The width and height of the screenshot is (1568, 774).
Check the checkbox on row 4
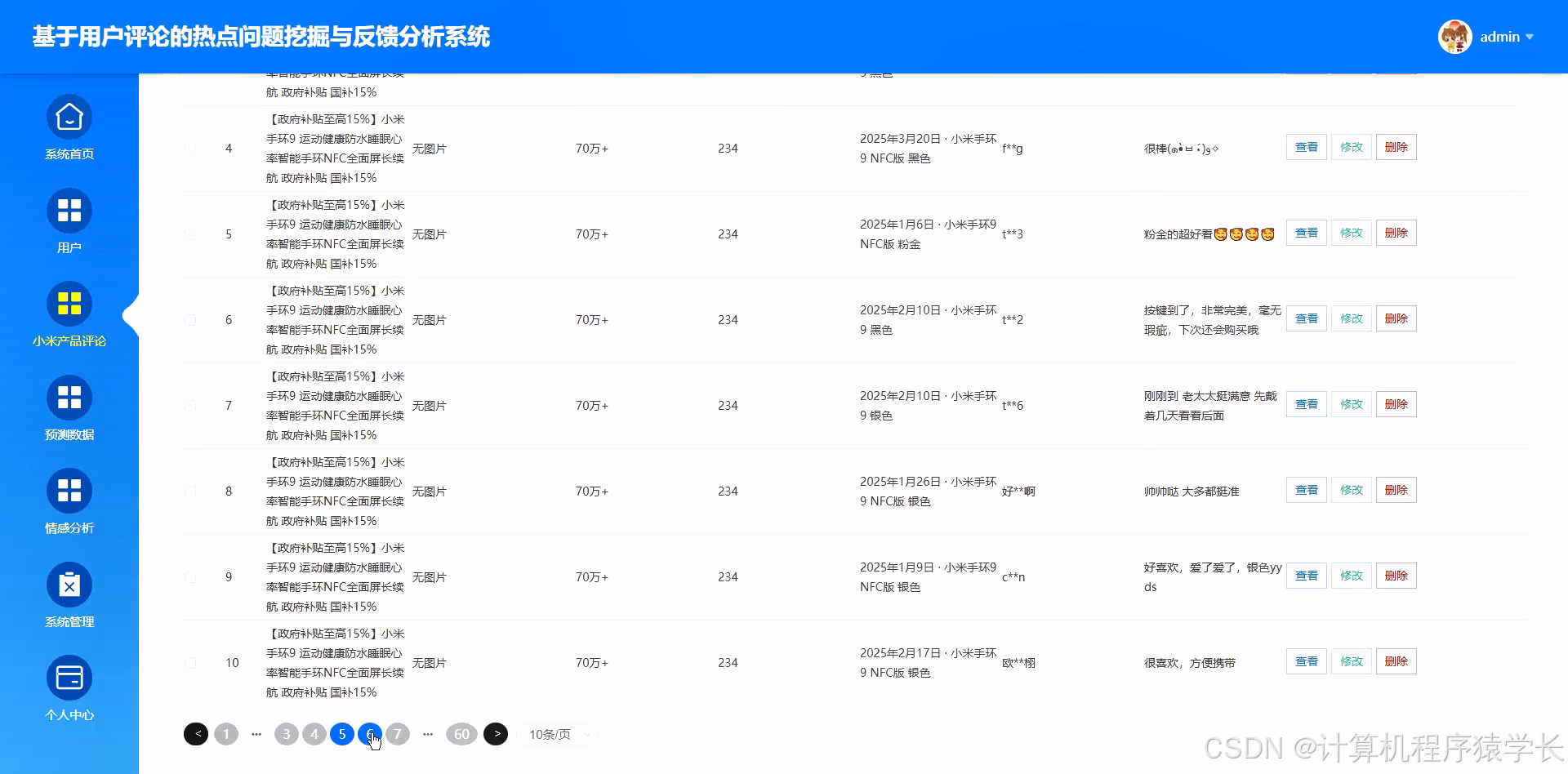(x=190, y=148)
